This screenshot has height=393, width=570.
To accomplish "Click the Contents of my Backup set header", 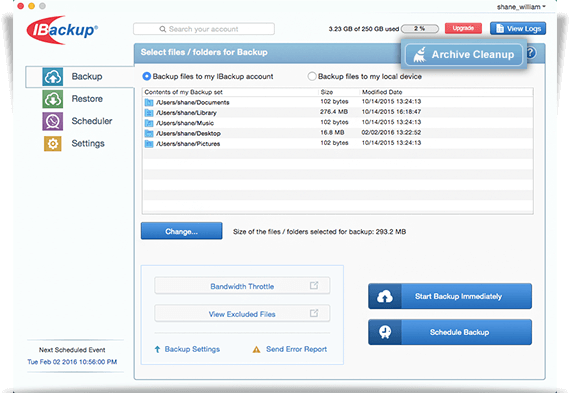I will coord(183,92).
